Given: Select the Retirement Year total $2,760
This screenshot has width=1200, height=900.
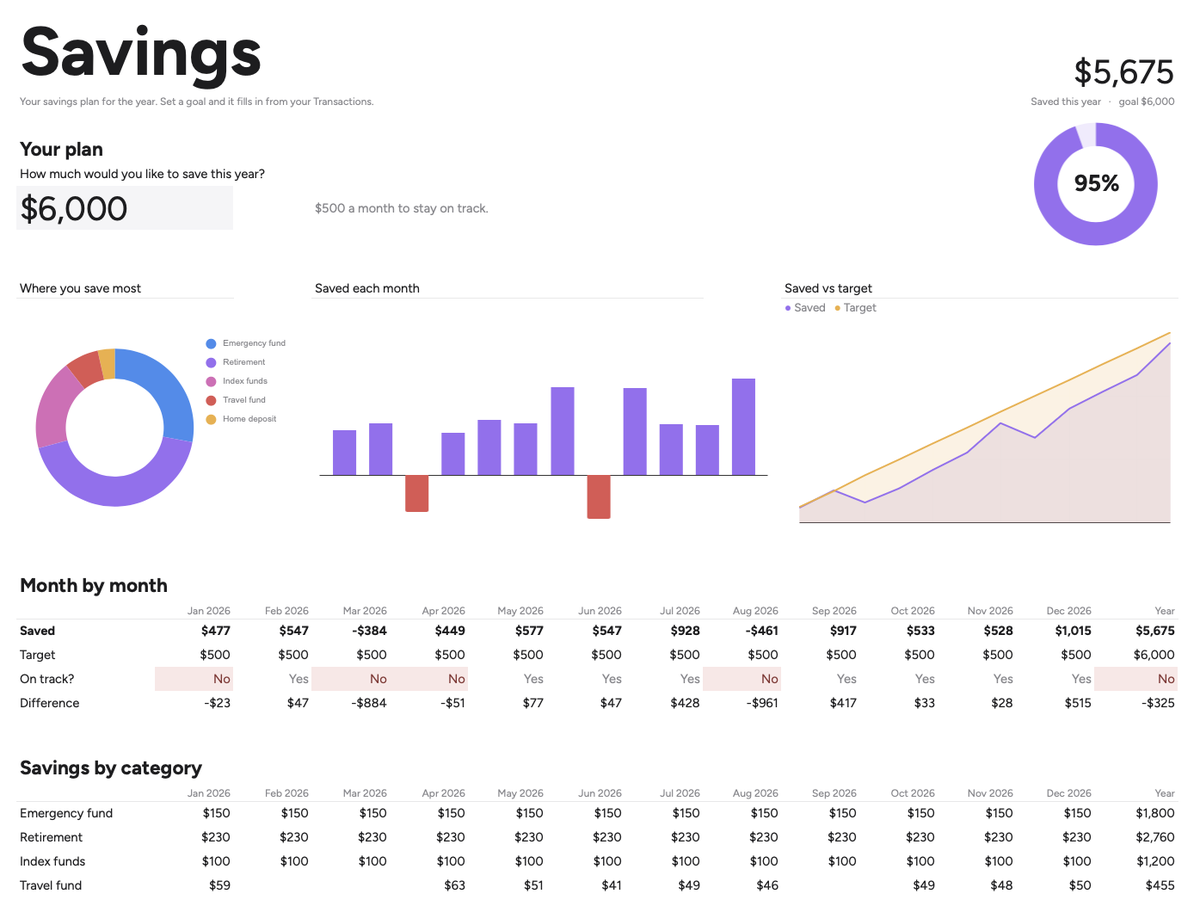Looking at the screenshot, I should point(1156,837).
